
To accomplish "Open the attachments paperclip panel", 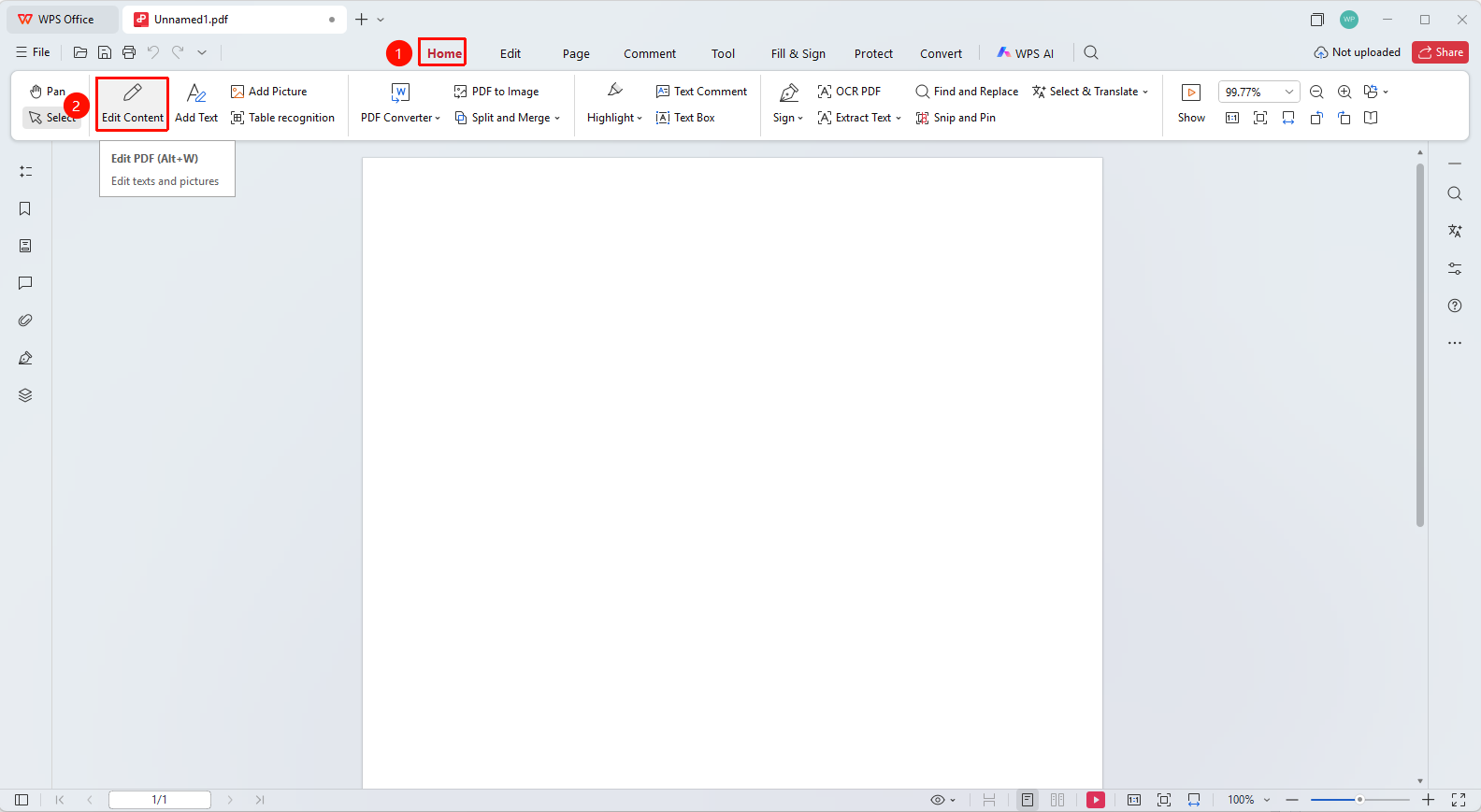I will [x=25, y=321].
